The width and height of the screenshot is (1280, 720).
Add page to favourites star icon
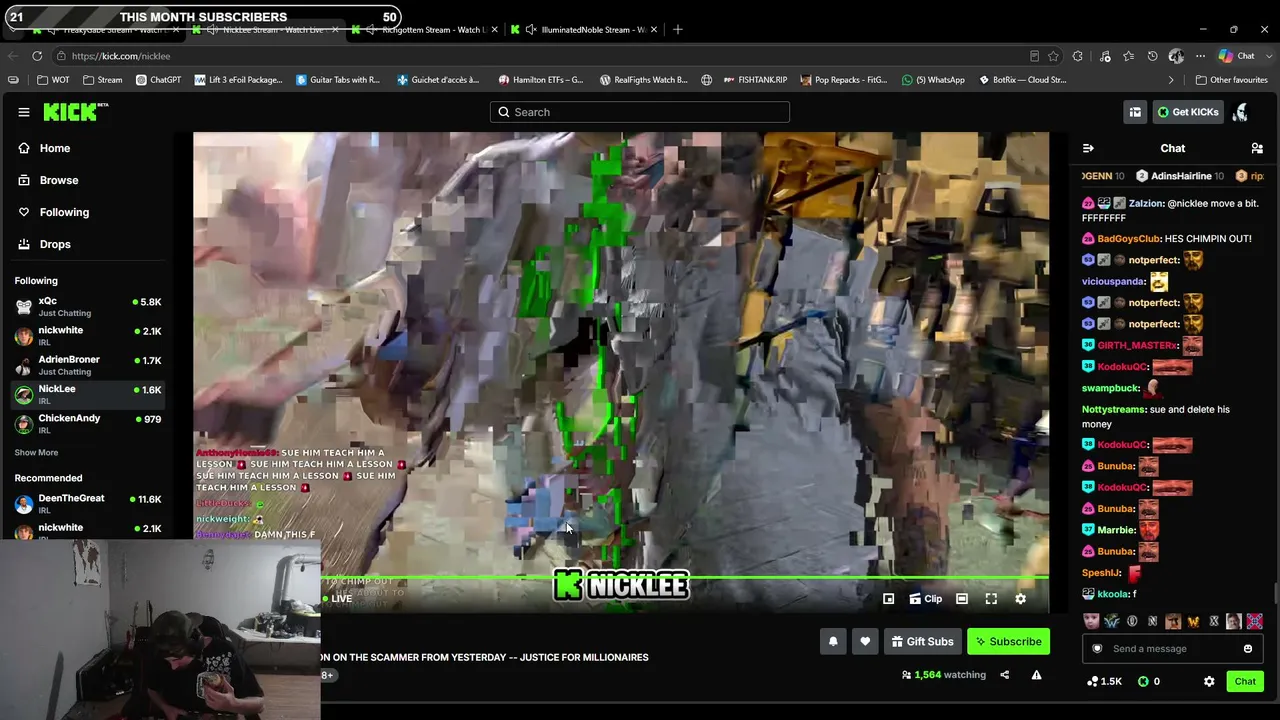pyautogui.click(x=1053, y=56)
